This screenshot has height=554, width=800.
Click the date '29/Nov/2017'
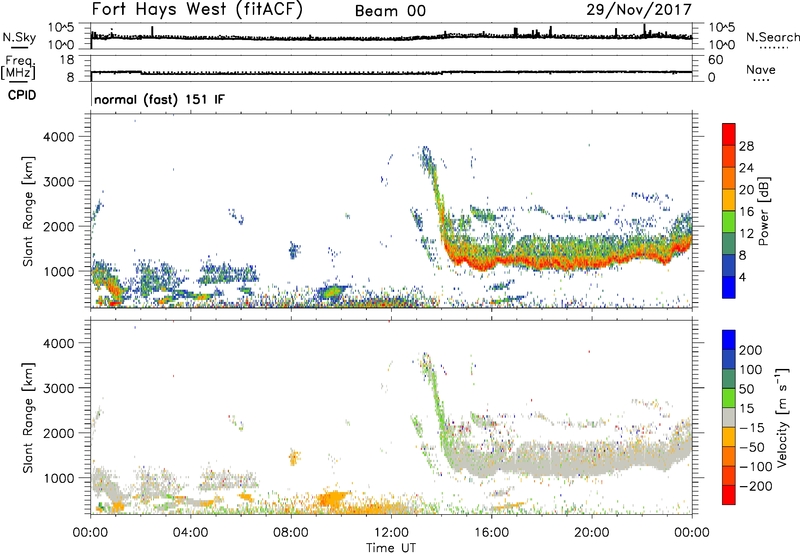coord(639,10)
